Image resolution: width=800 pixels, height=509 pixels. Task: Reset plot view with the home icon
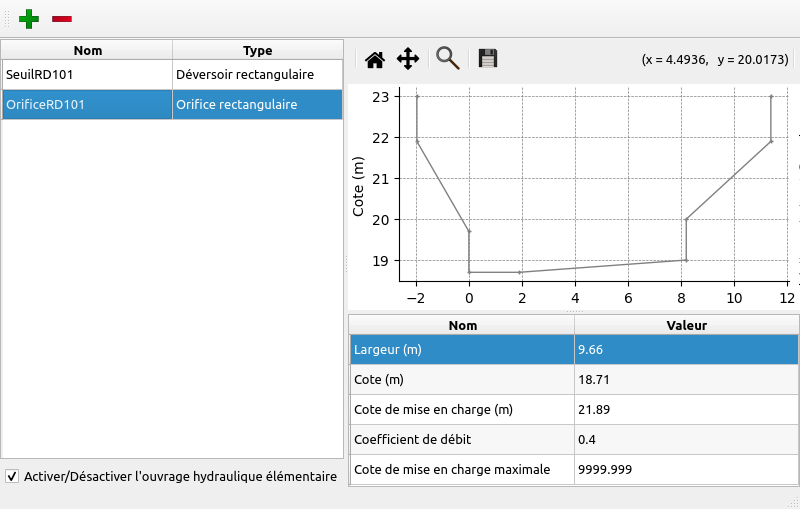point(375,59)
